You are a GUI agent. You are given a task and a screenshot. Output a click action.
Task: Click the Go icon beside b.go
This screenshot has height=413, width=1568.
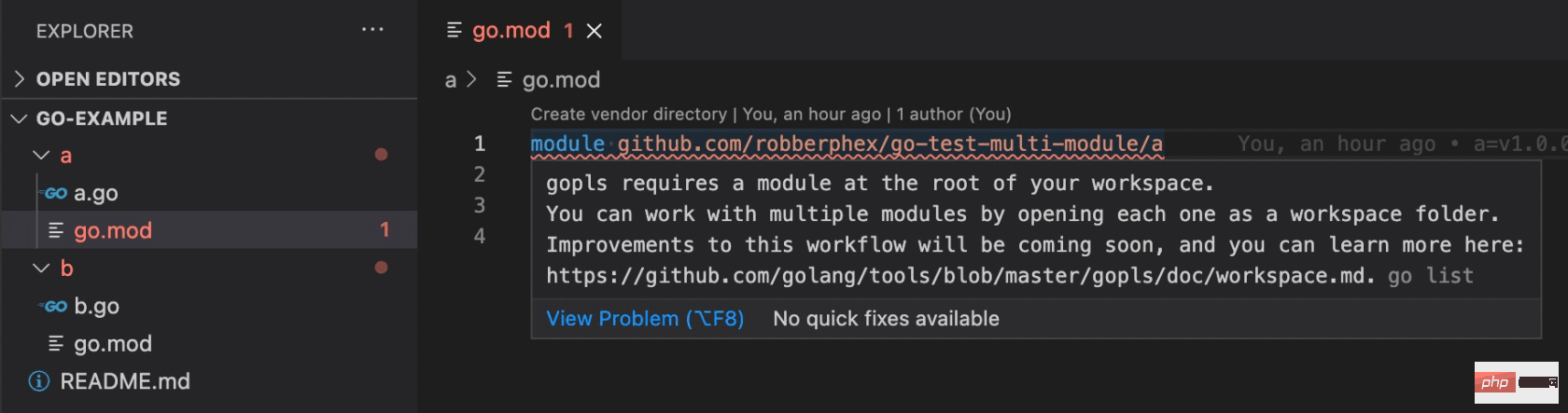[55, 306]
